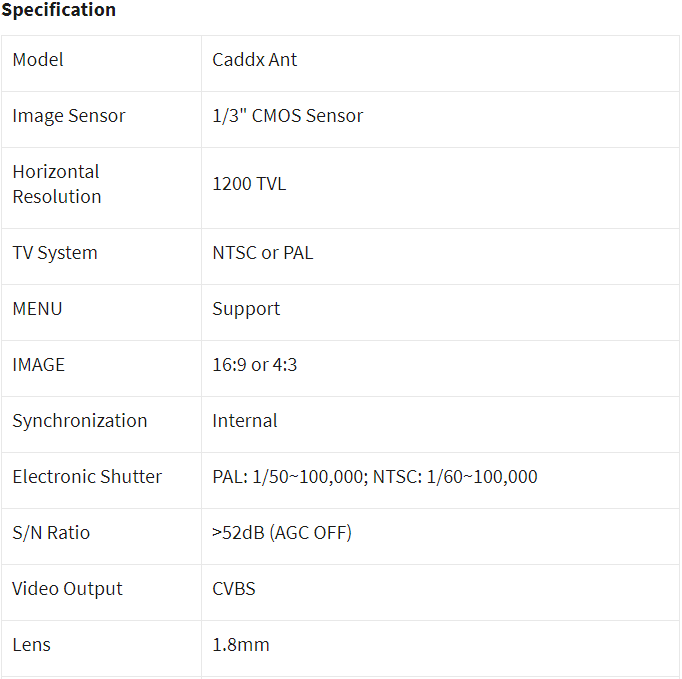682x679 pixels.
Task: Click the NTSC or PAL value
Action: pos(263,253)
